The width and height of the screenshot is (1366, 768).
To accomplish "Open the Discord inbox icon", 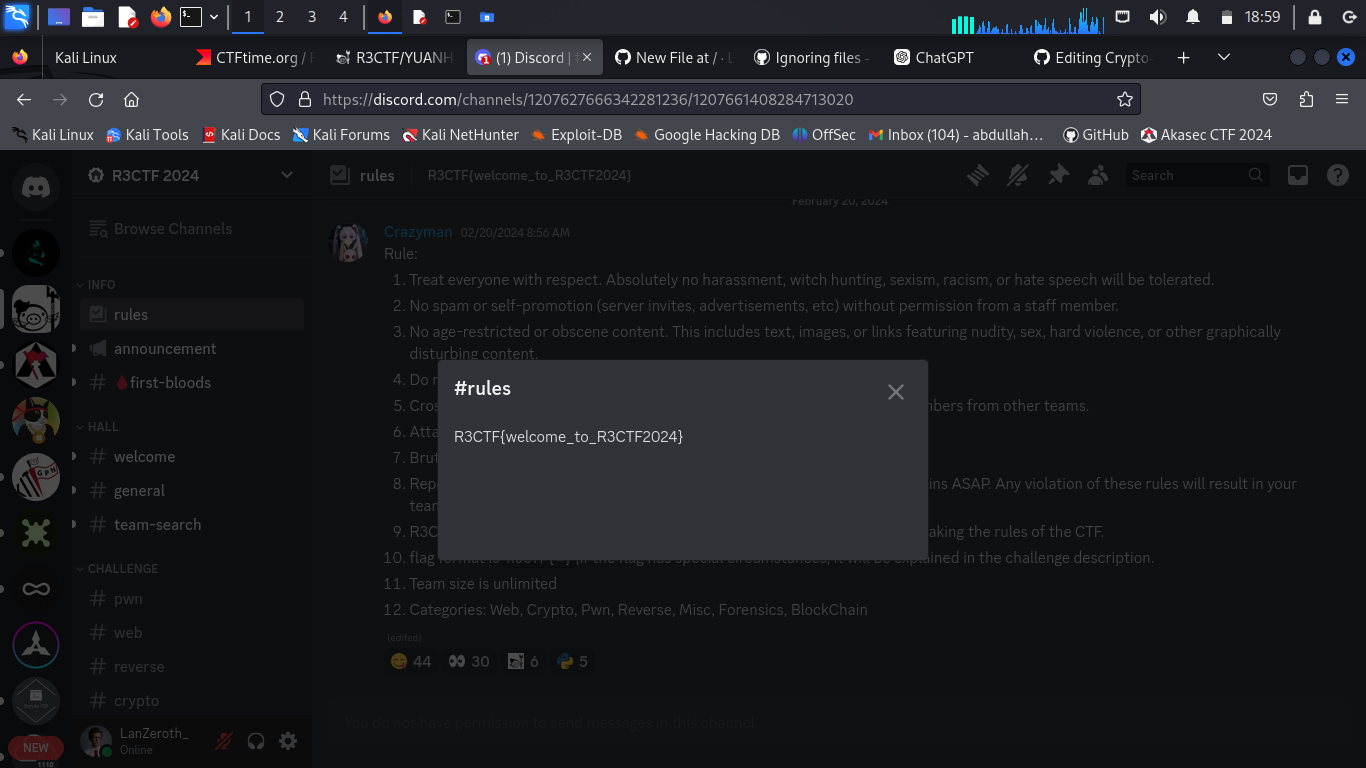I will click(1297, 175).
